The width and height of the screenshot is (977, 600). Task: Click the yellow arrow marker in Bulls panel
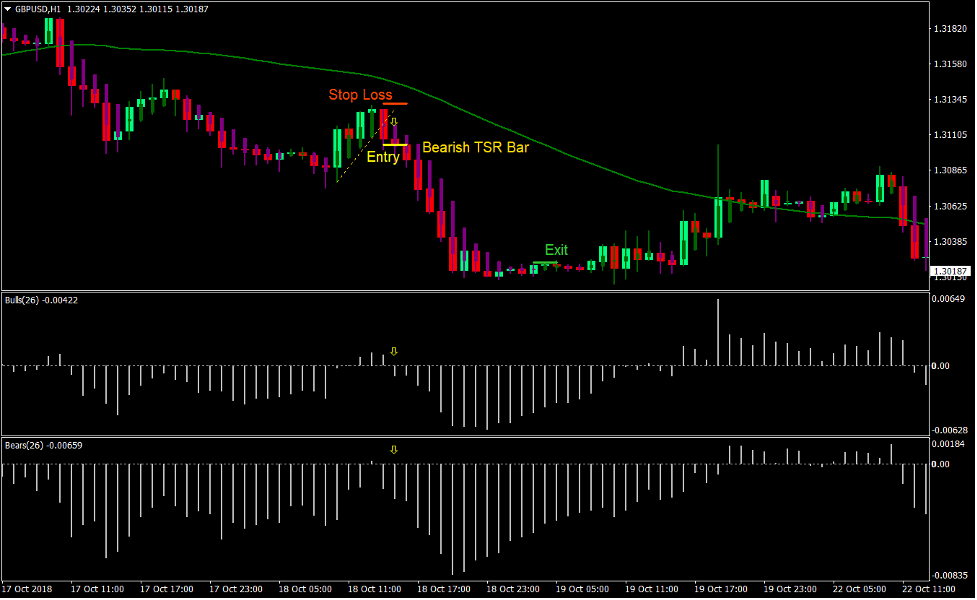(393, 352)
